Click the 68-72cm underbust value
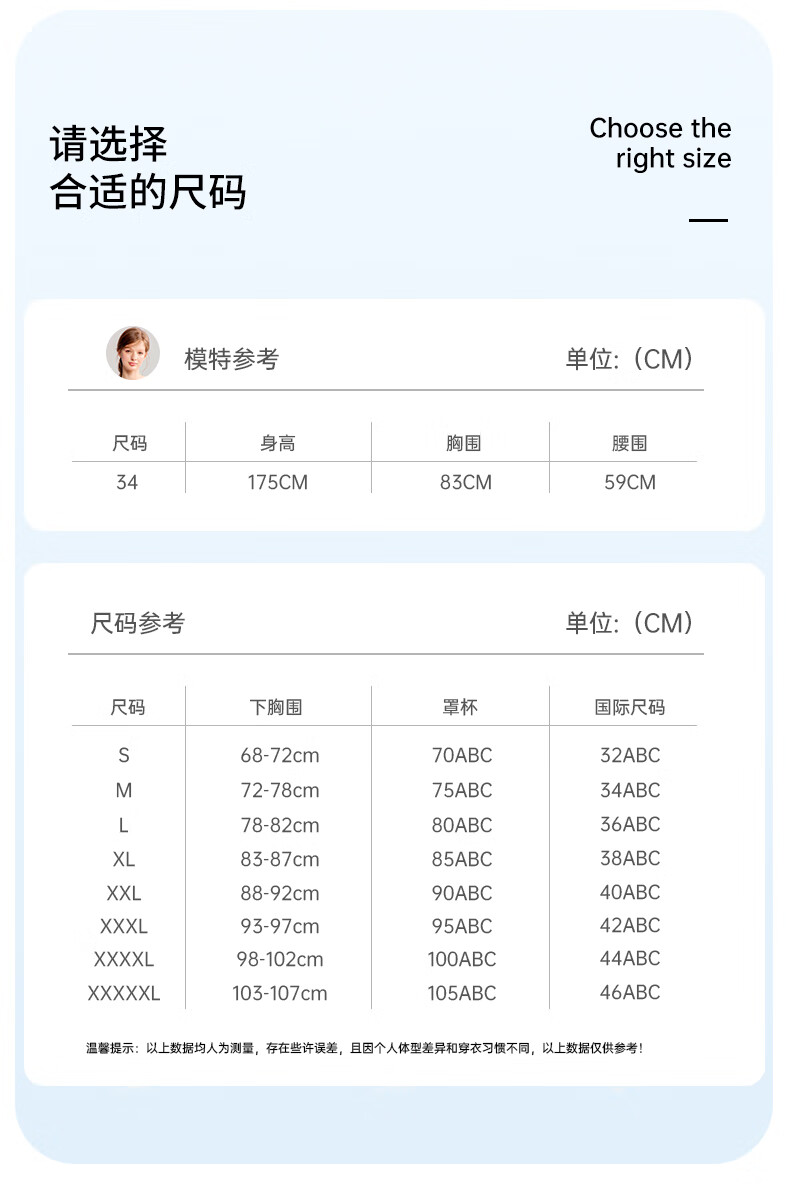 click(280, 755)
